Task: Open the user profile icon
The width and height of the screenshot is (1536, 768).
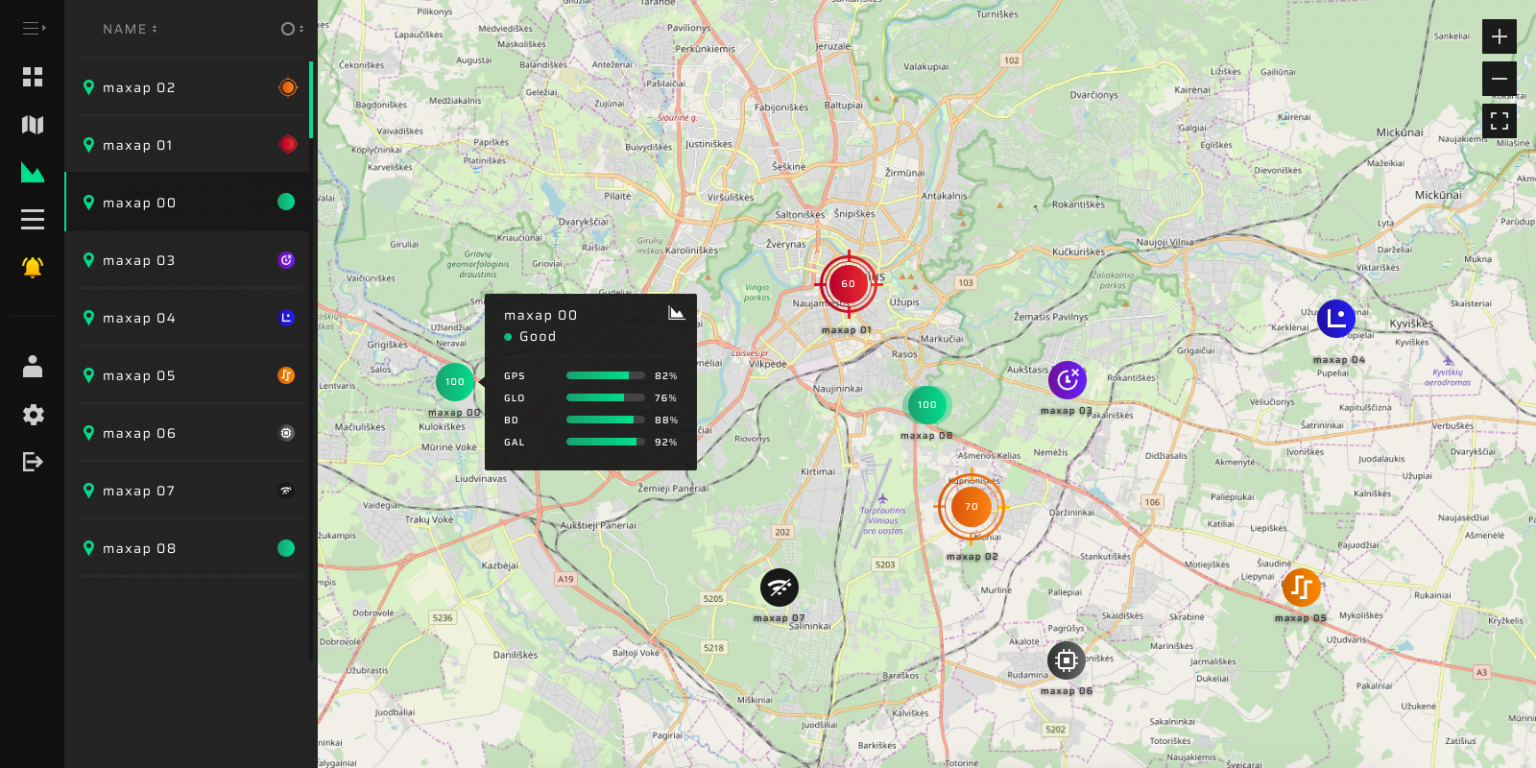Action: pyautogui.click(x=33, y=367)
